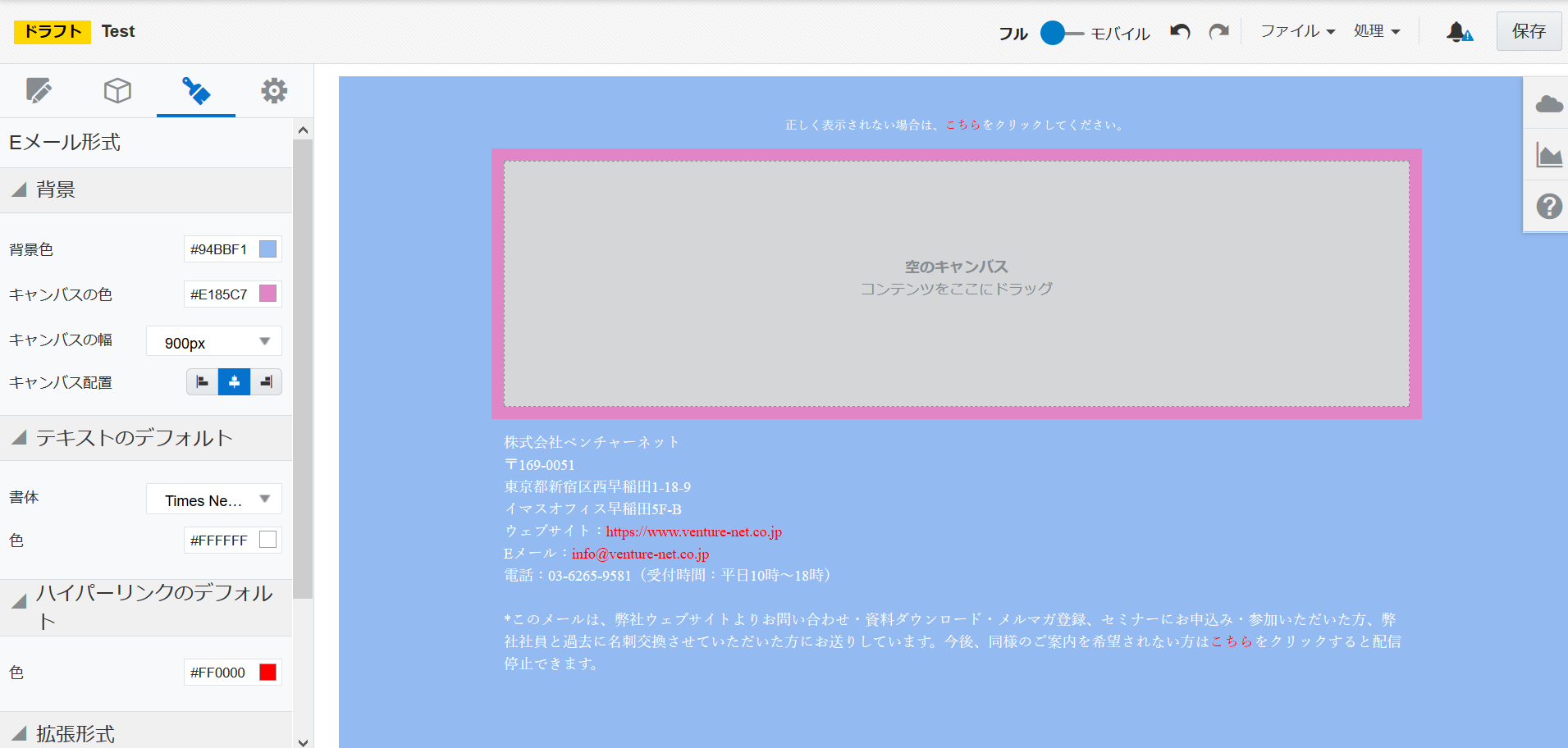
Task: Click the こちら link in header line
Action: [x=963, y=125]
